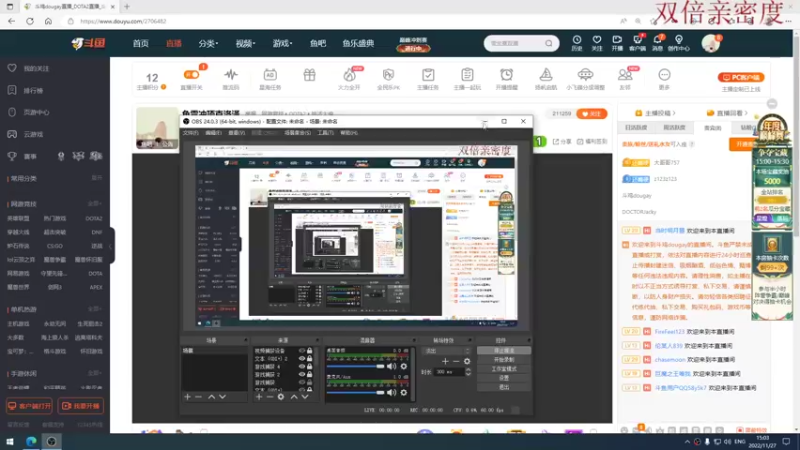Image resolution: width=800 pixels, height=450 pixels.
Task: Open 赛事 trophy icon in sidebar
Action: (x=12, y=156)
